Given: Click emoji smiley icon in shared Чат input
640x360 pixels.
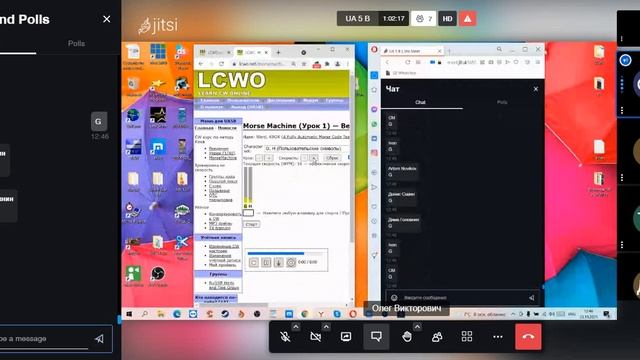Looking at the screenshot, I should [x=394, y=298].
